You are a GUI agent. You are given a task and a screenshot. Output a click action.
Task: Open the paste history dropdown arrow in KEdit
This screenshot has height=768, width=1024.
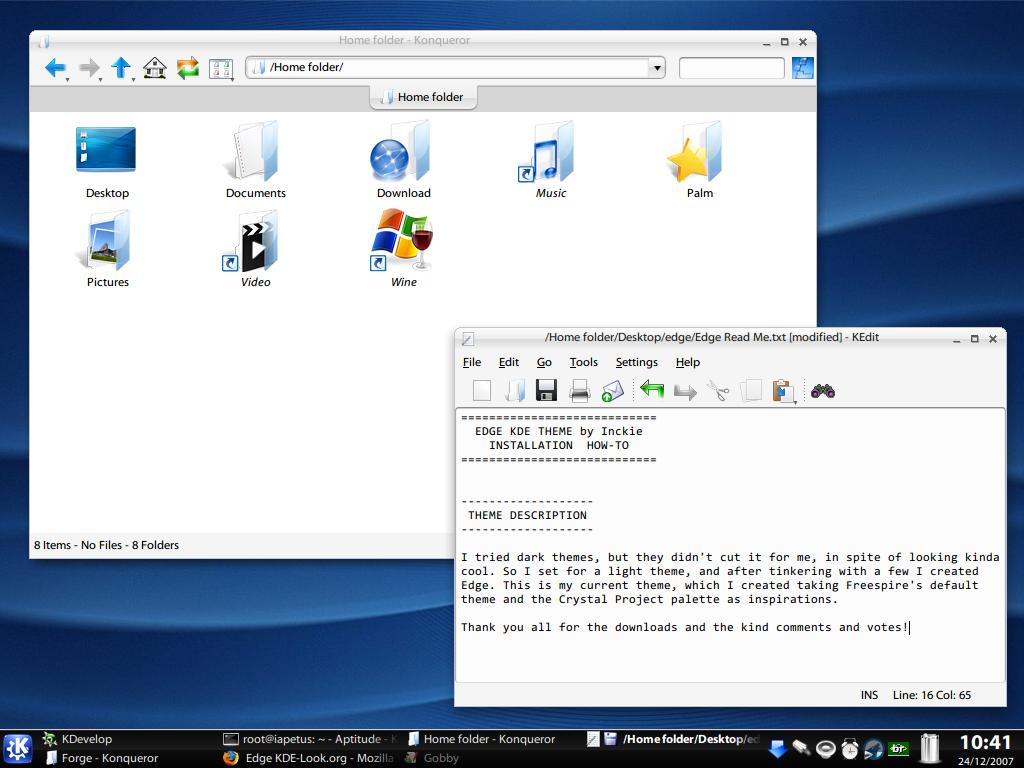[795, 402]
